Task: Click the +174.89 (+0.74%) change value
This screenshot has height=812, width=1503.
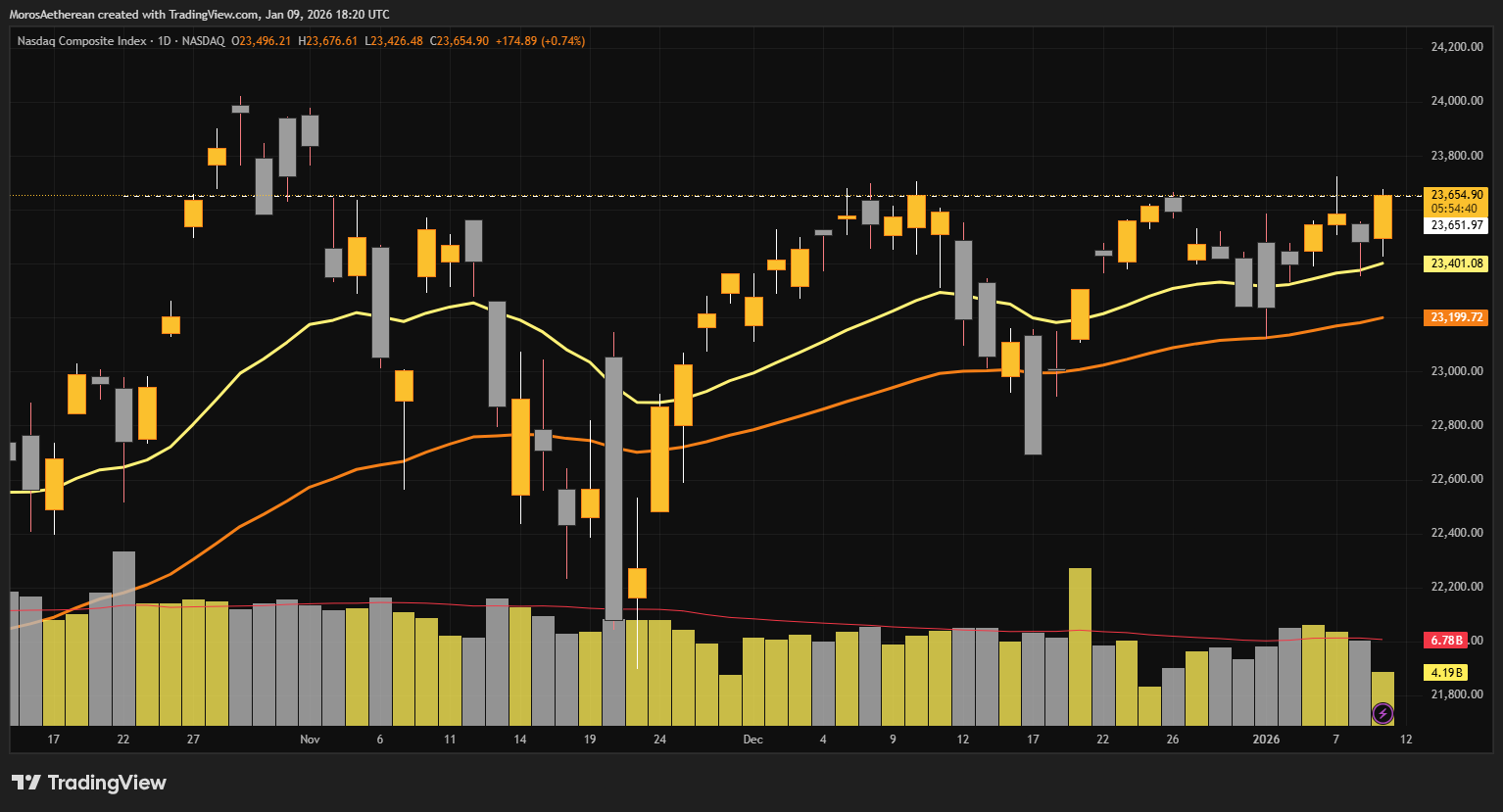Action: tap(540, 41)
